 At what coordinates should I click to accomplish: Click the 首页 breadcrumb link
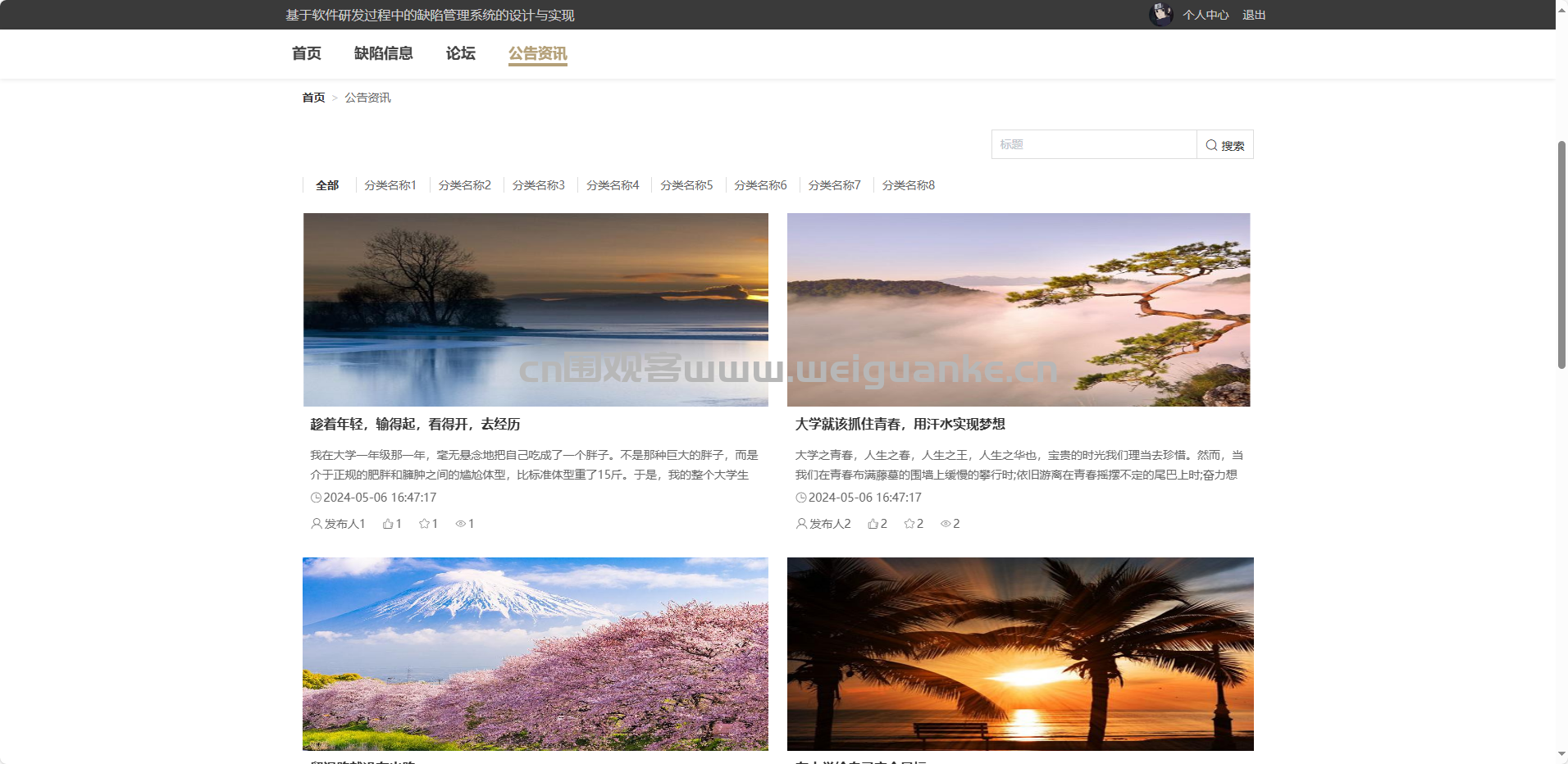click(313, 98)
